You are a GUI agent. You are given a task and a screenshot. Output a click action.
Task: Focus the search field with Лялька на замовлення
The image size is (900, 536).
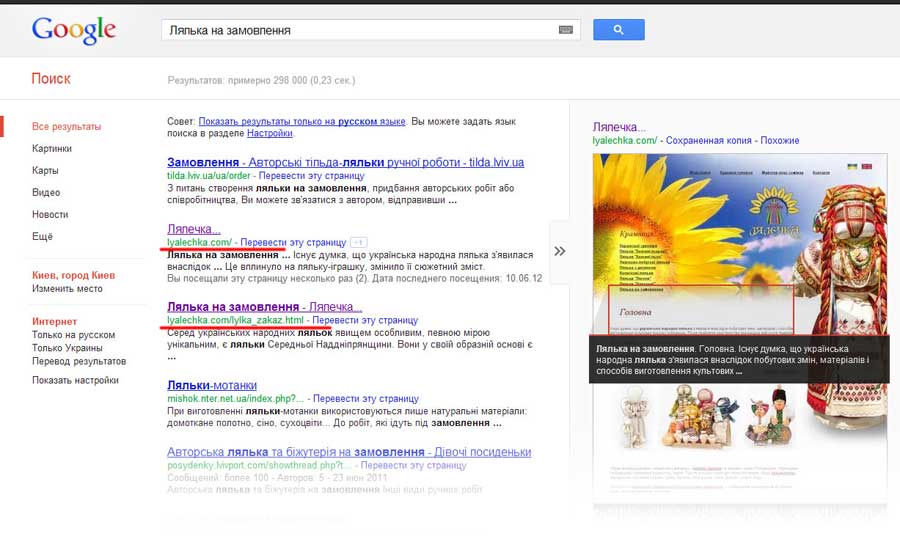tap(370, 30)
